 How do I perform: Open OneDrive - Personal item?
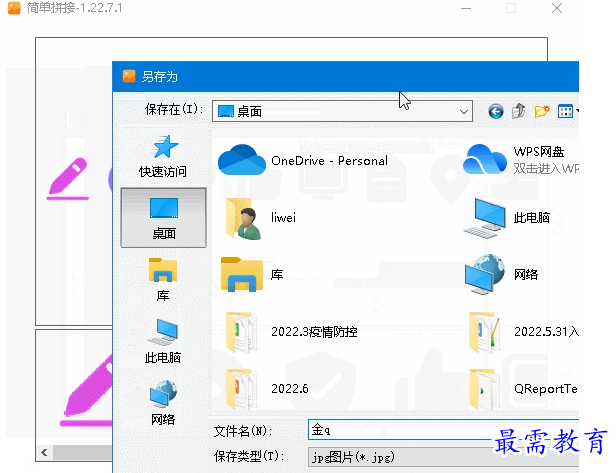click(x=303, y=160)
